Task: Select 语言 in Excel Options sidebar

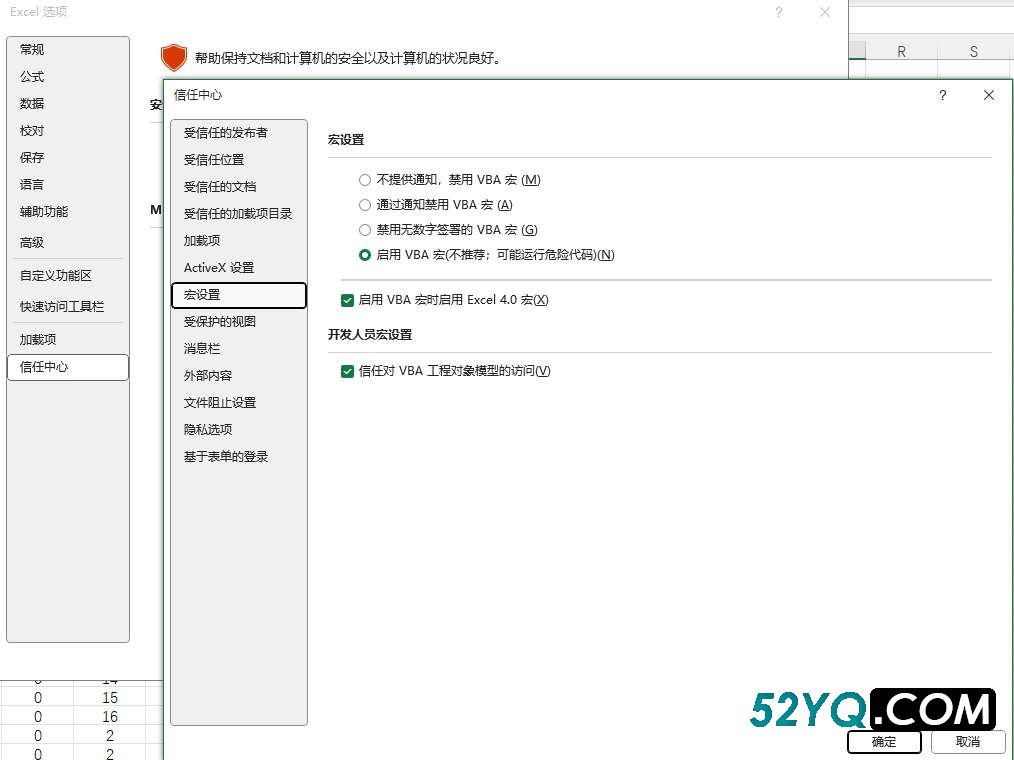Action: pyautogui.click(x=68, y=185)
